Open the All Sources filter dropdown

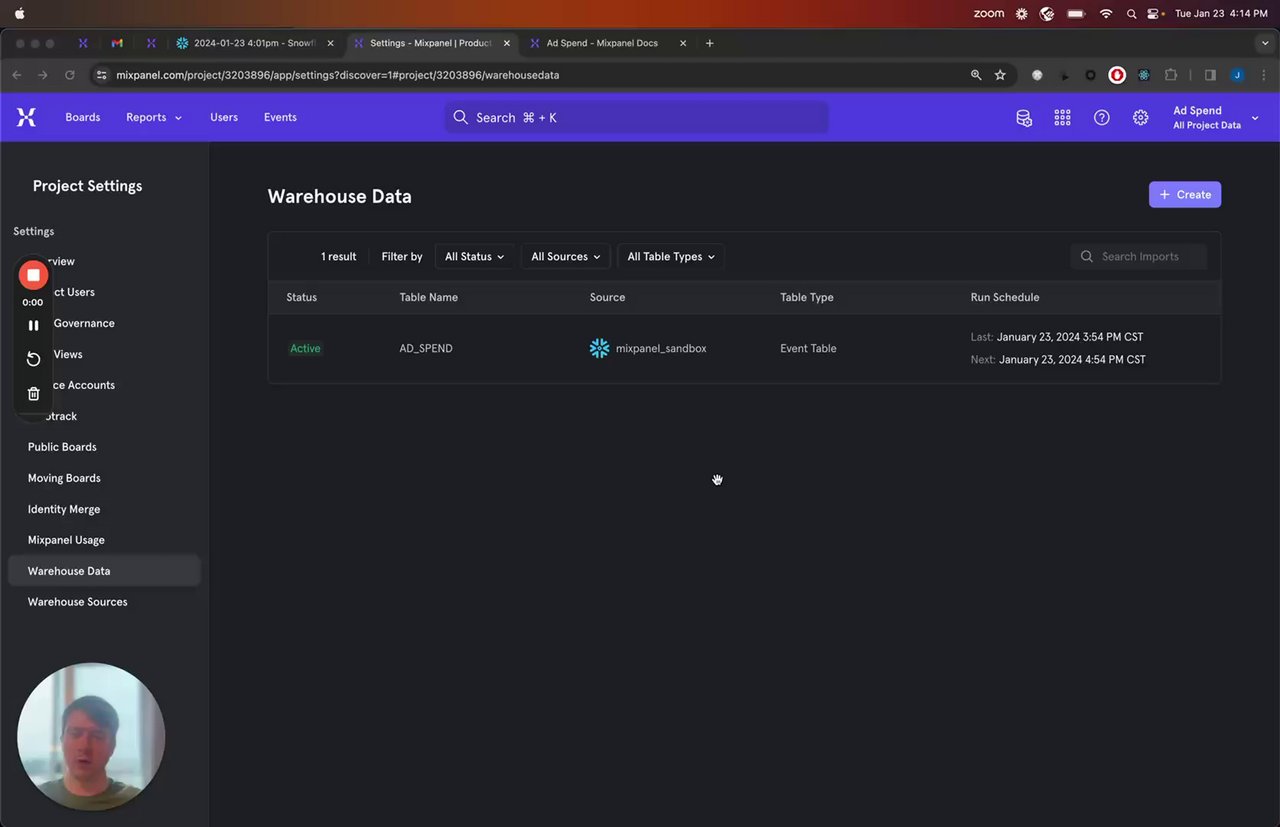click(x=566, y=256)
